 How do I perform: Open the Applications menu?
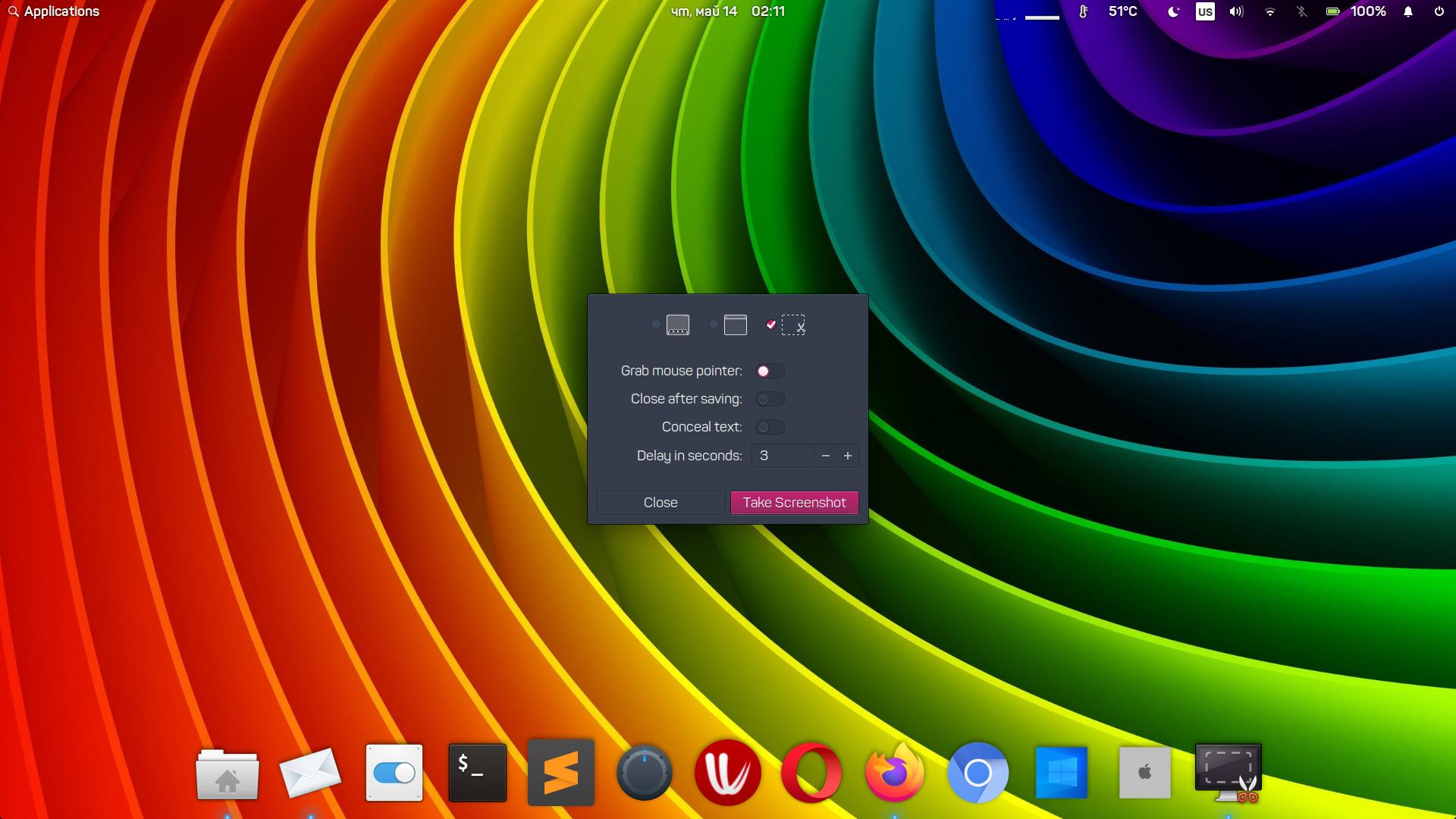click(x=54, y=11)
